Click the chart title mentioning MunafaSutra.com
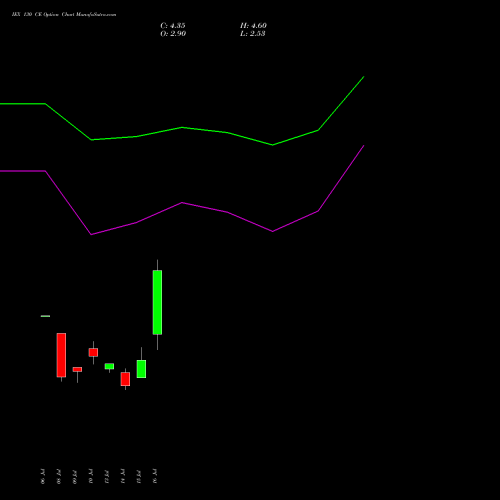Viewport: 500px width, 500px height. (64, 15)
